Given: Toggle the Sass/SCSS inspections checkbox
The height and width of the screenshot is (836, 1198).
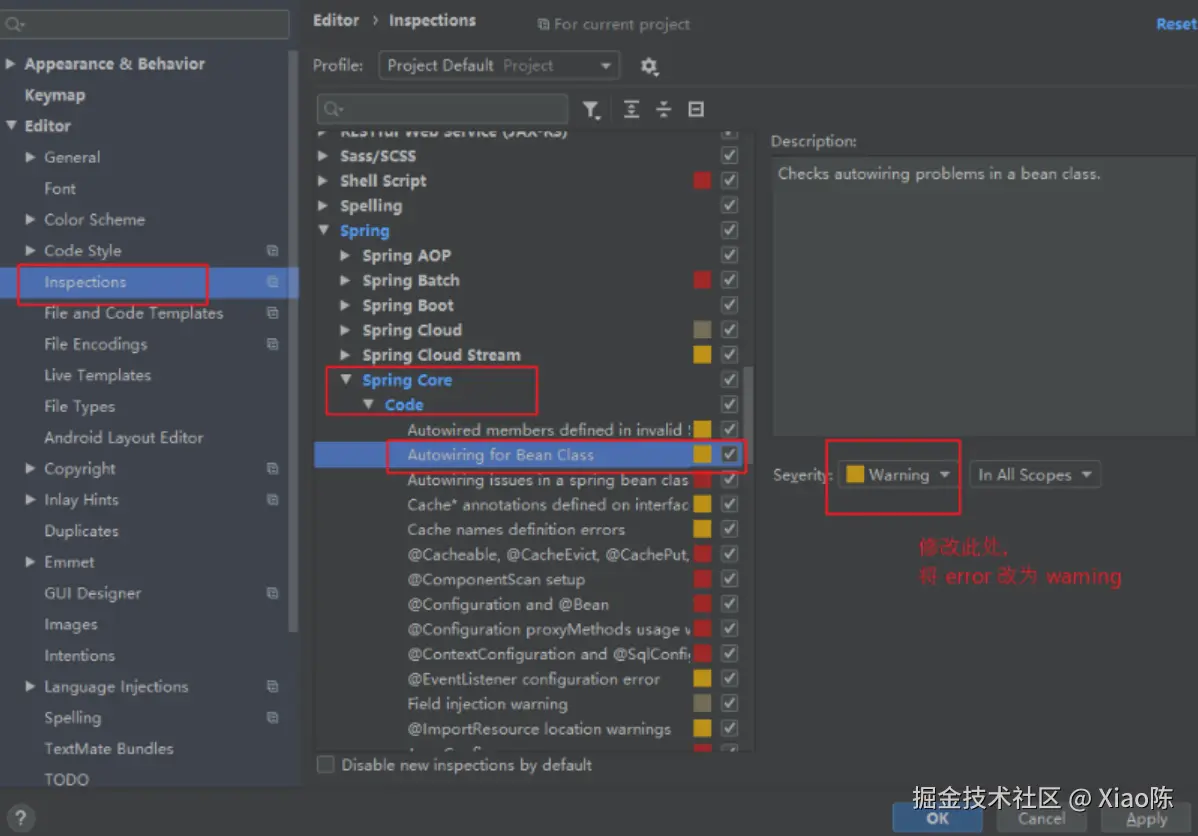Looking at the screenshot, I should pyautogui.click(x=730, y=156).
